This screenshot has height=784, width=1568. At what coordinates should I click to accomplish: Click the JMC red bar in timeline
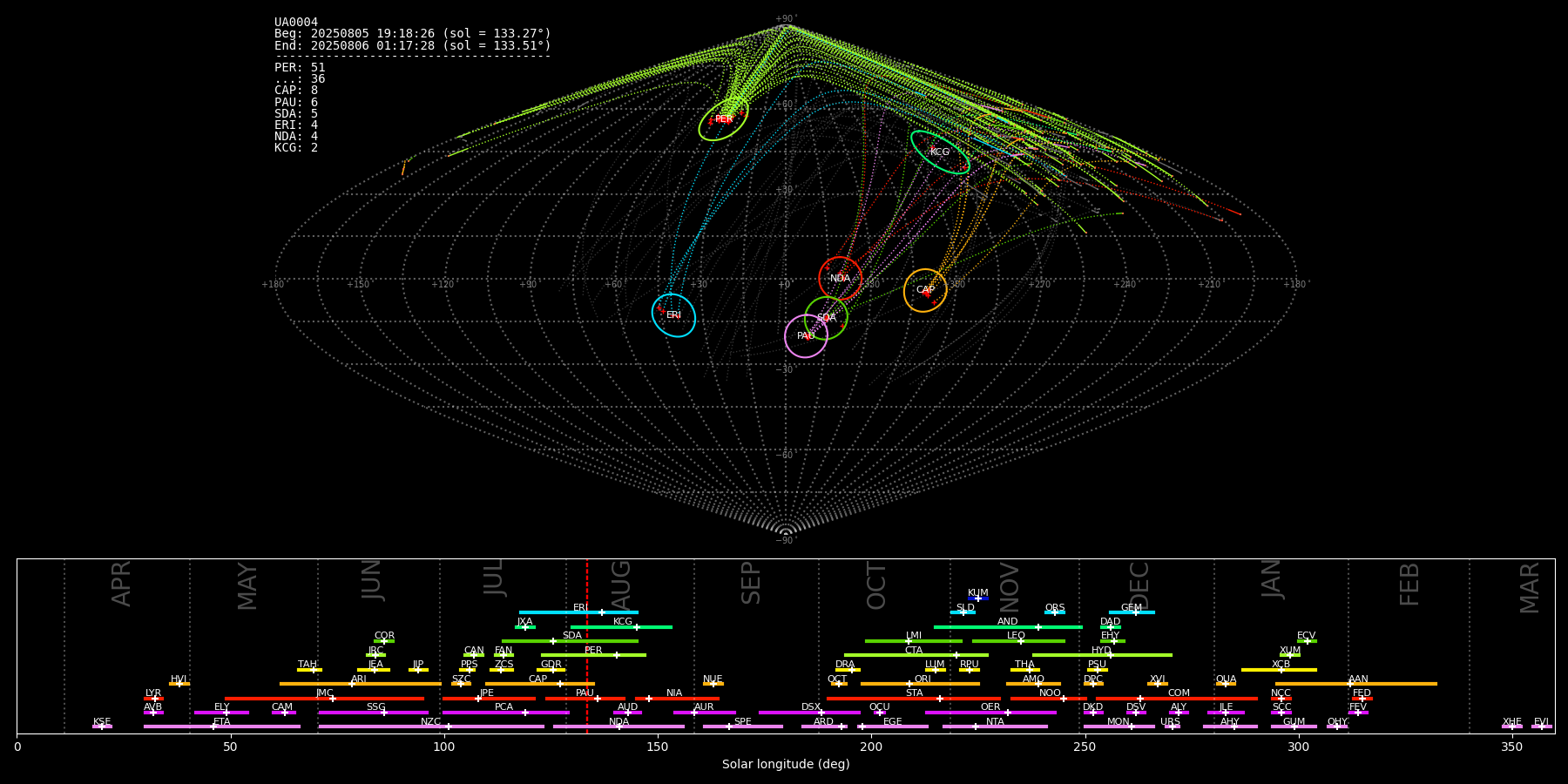click(324, 698)
